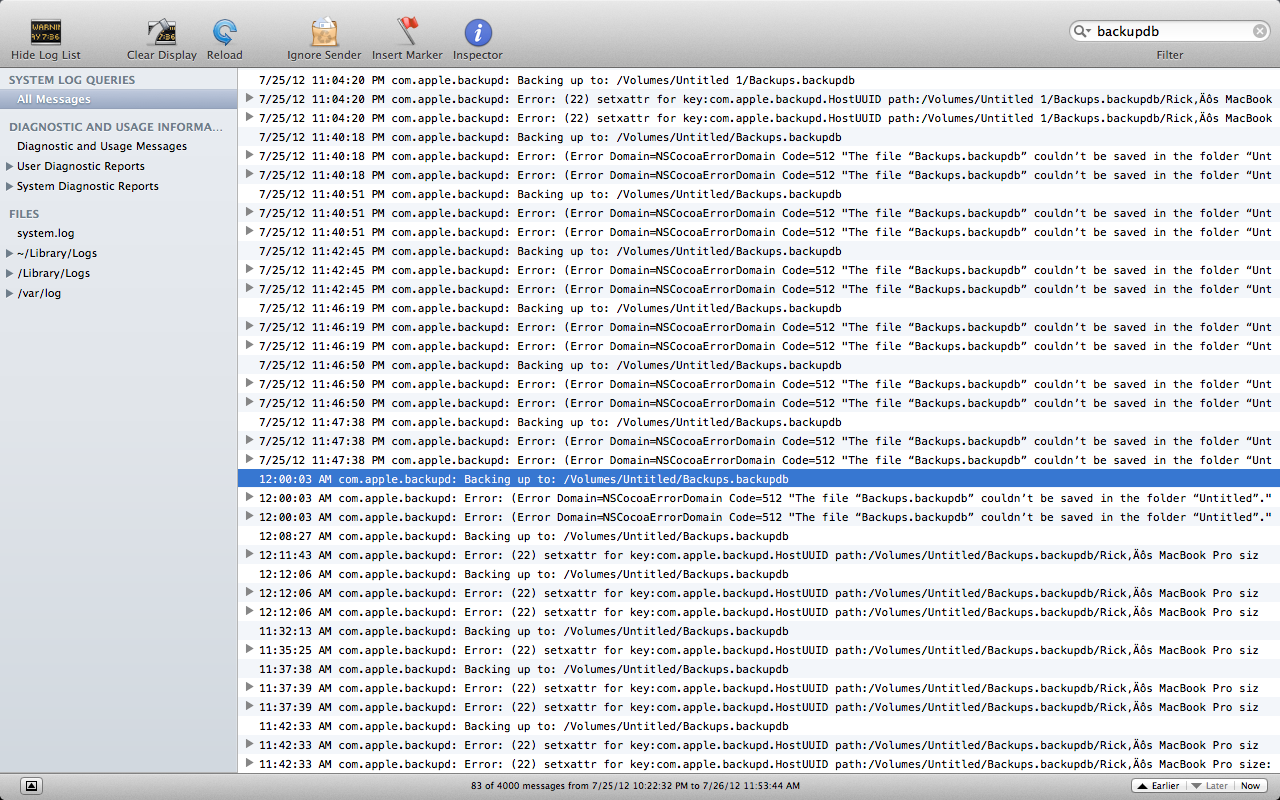Image resolution: width=1280 pixels, height=800 pixels.
Task: Click the Hide Log List icon
Action: tap(46, 32)
